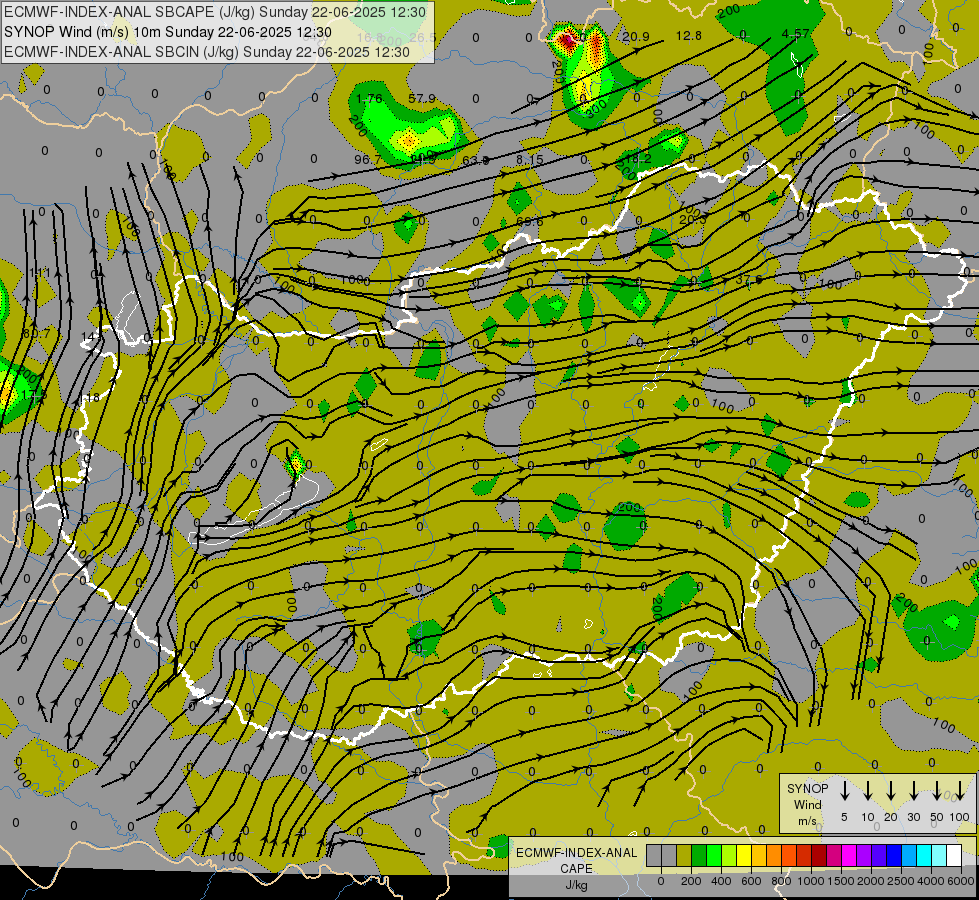Click the 'J/kg' unit in bottom legend
This screenshot has width=979, height=900.
[576, 886]
